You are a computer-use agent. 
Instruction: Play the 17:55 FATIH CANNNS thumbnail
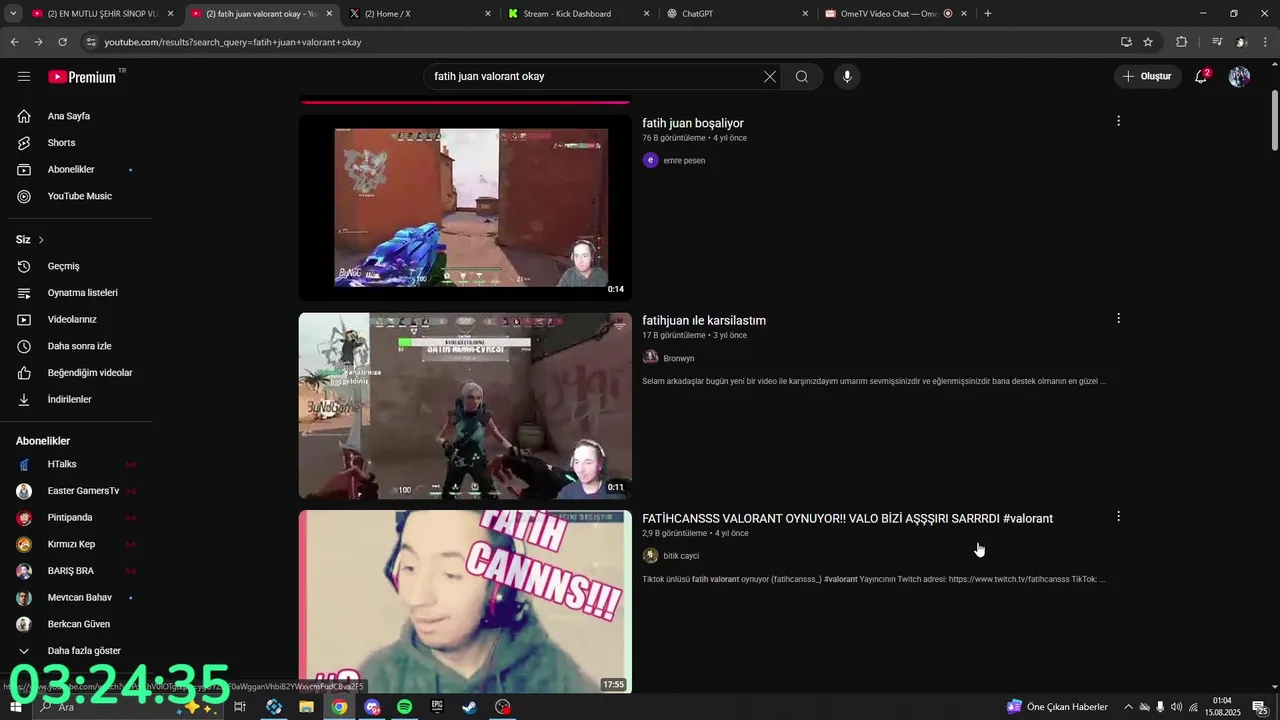click(x=465, y=602)
